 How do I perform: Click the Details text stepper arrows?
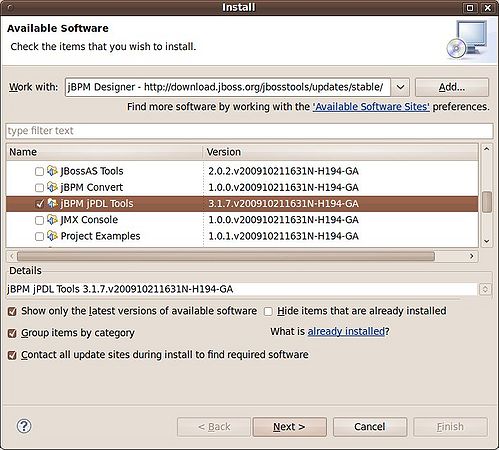pyautogui.click(x=485, y=289)
